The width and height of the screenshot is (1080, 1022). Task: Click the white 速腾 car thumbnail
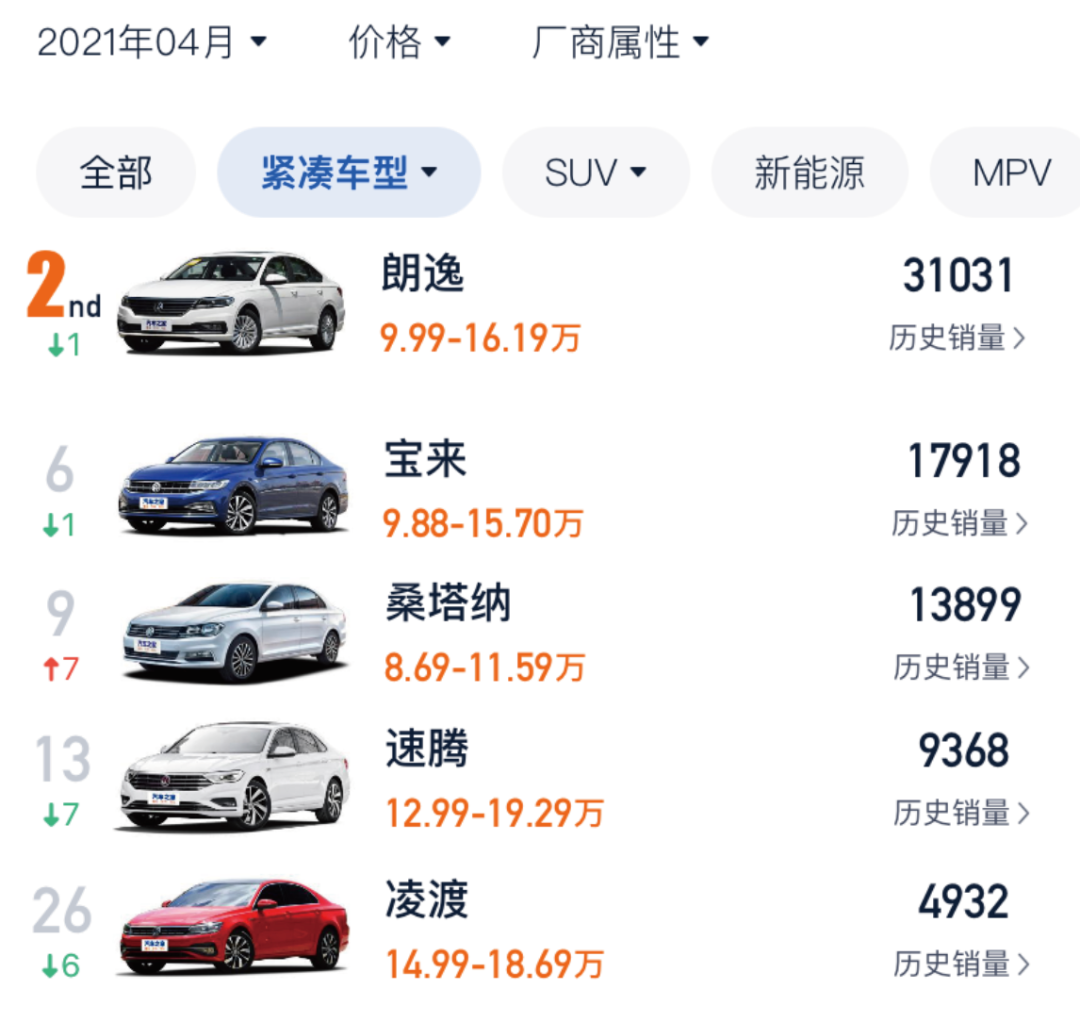point(236,776)
